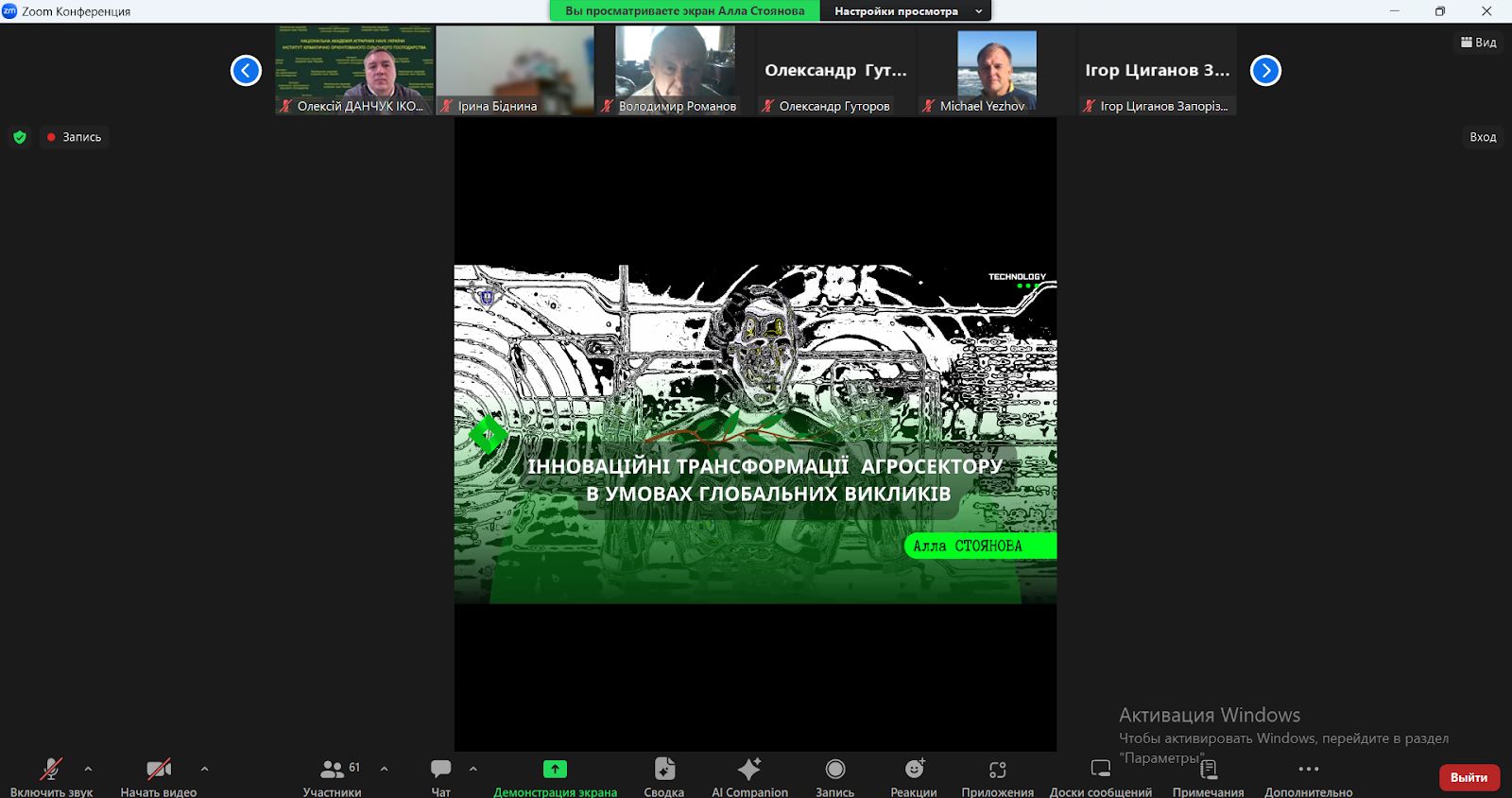Image resolution: width=1512 pixels, height=798 pixels.
Task: Open Доски сообщений whiteboards
Action: pos(1100,777)
